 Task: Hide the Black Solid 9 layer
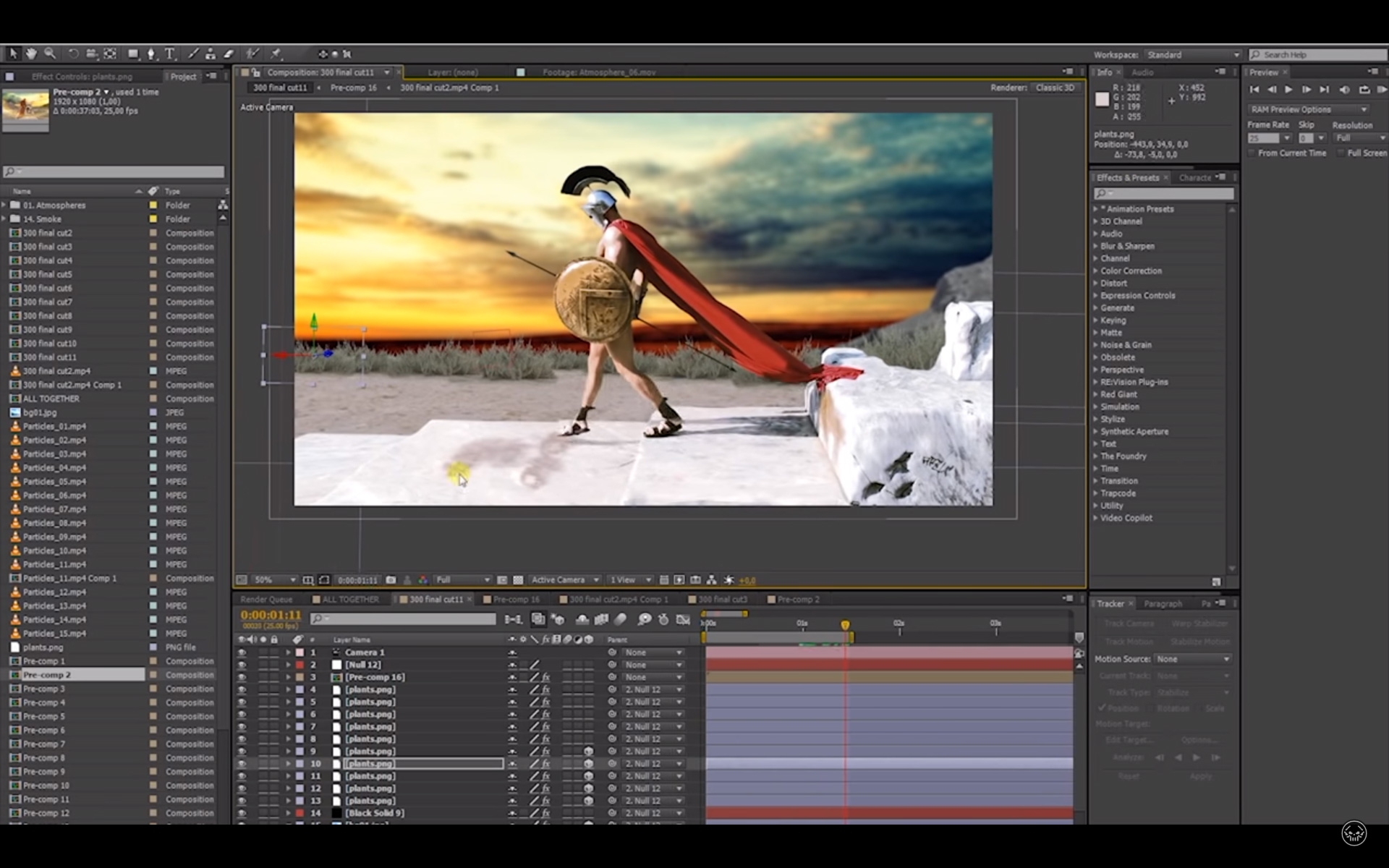click(x=242, y=813)
